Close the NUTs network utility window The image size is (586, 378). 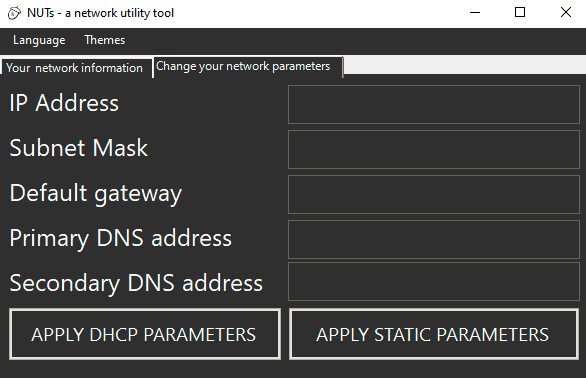565,13
